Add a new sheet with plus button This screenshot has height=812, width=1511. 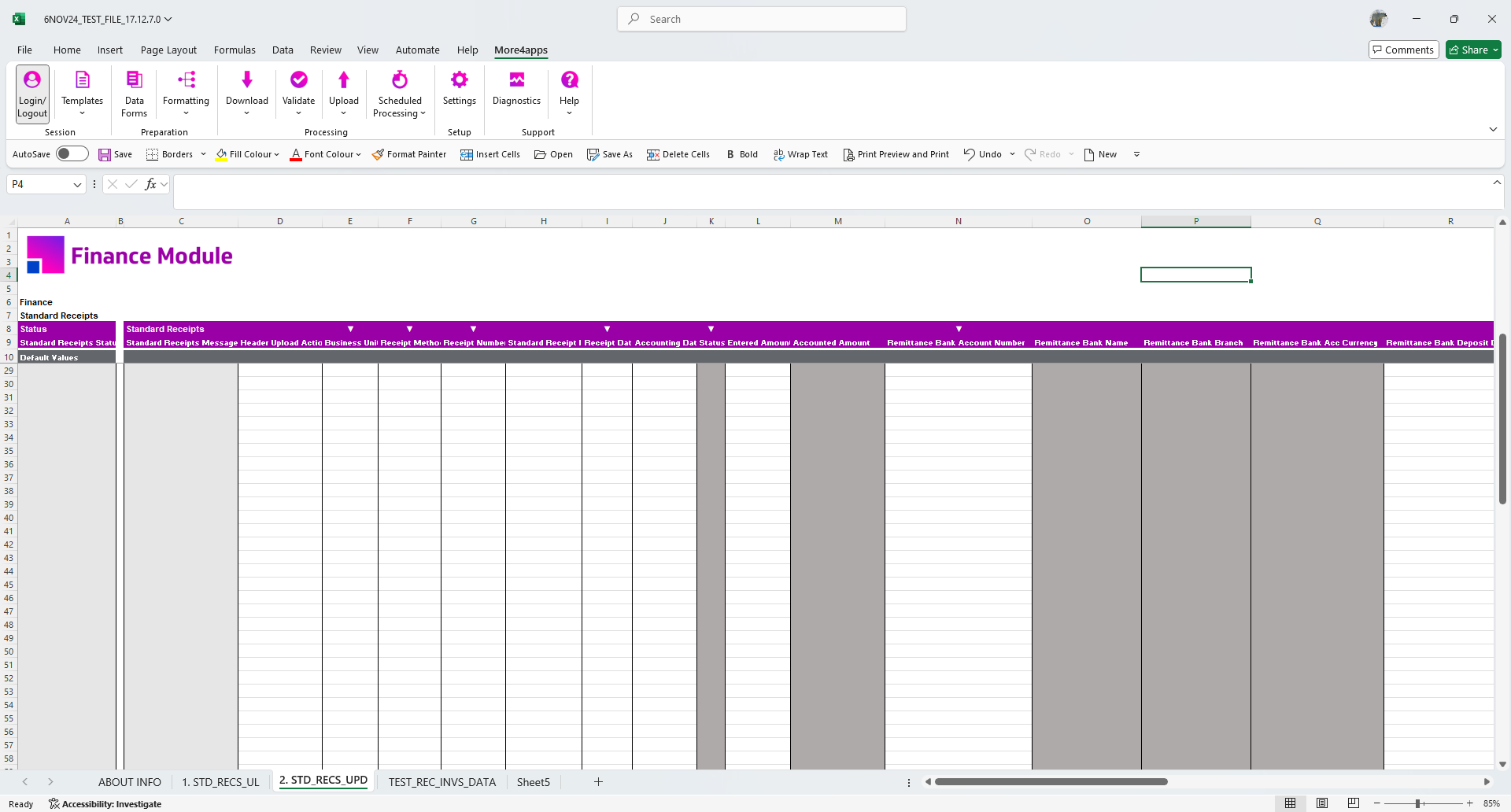598,782
